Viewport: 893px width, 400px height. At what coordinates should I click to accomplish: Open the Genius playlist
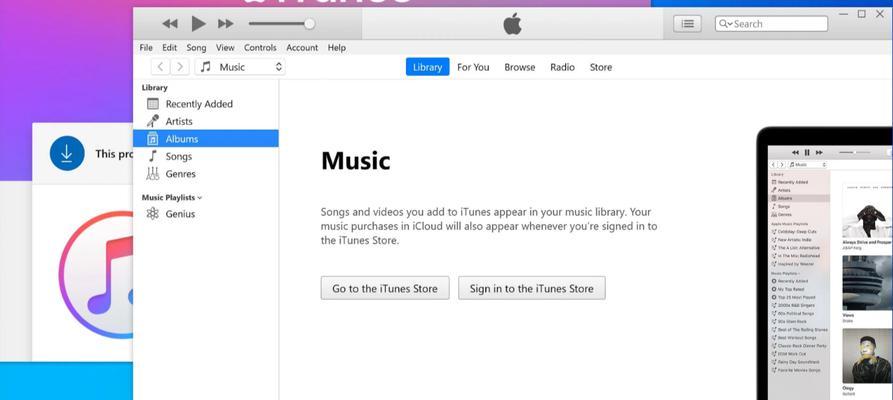pyautogui.click(x=206, y=214)
